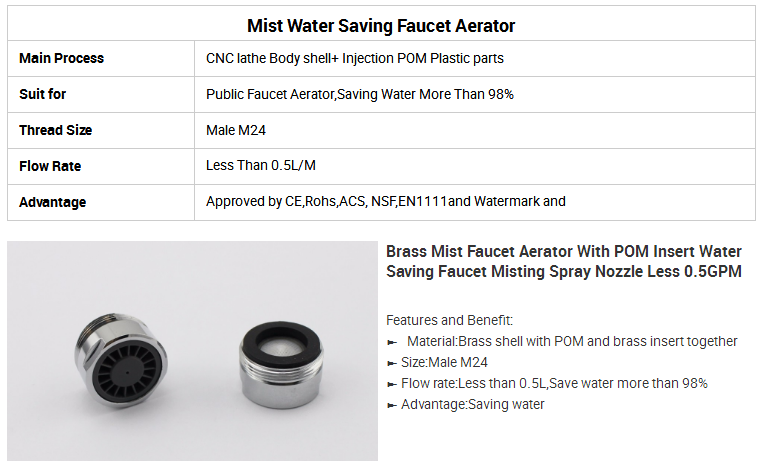This screenshot has height=473, width=765.
Task: Click the right threaded aerator in photo
Action: coord(281,364)
